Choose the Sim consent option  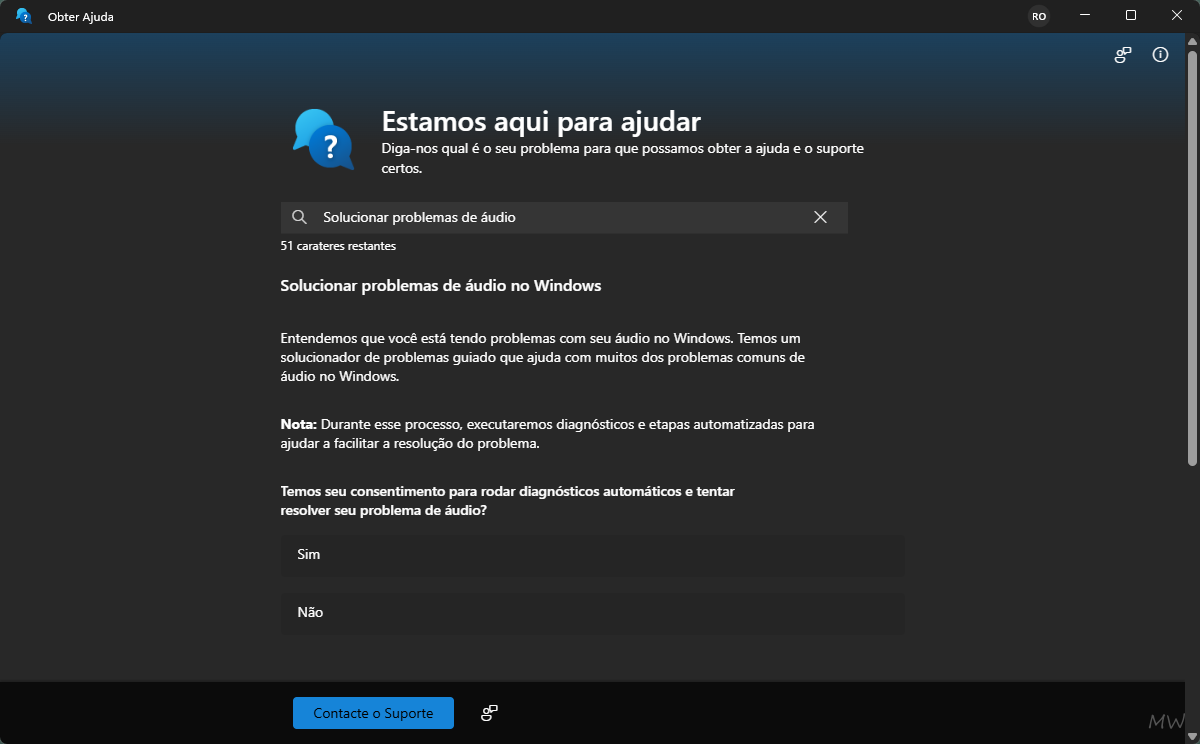point(593,554)
